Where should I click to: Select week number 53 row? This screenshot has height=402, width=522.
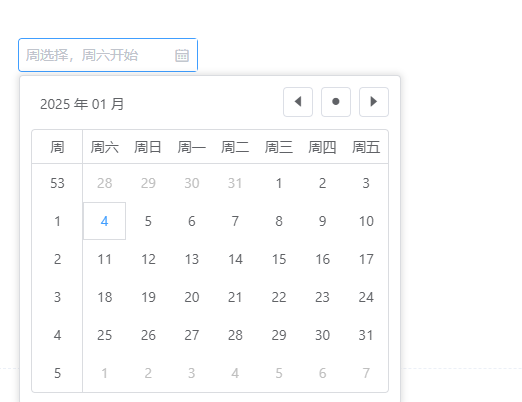(57, 183)
